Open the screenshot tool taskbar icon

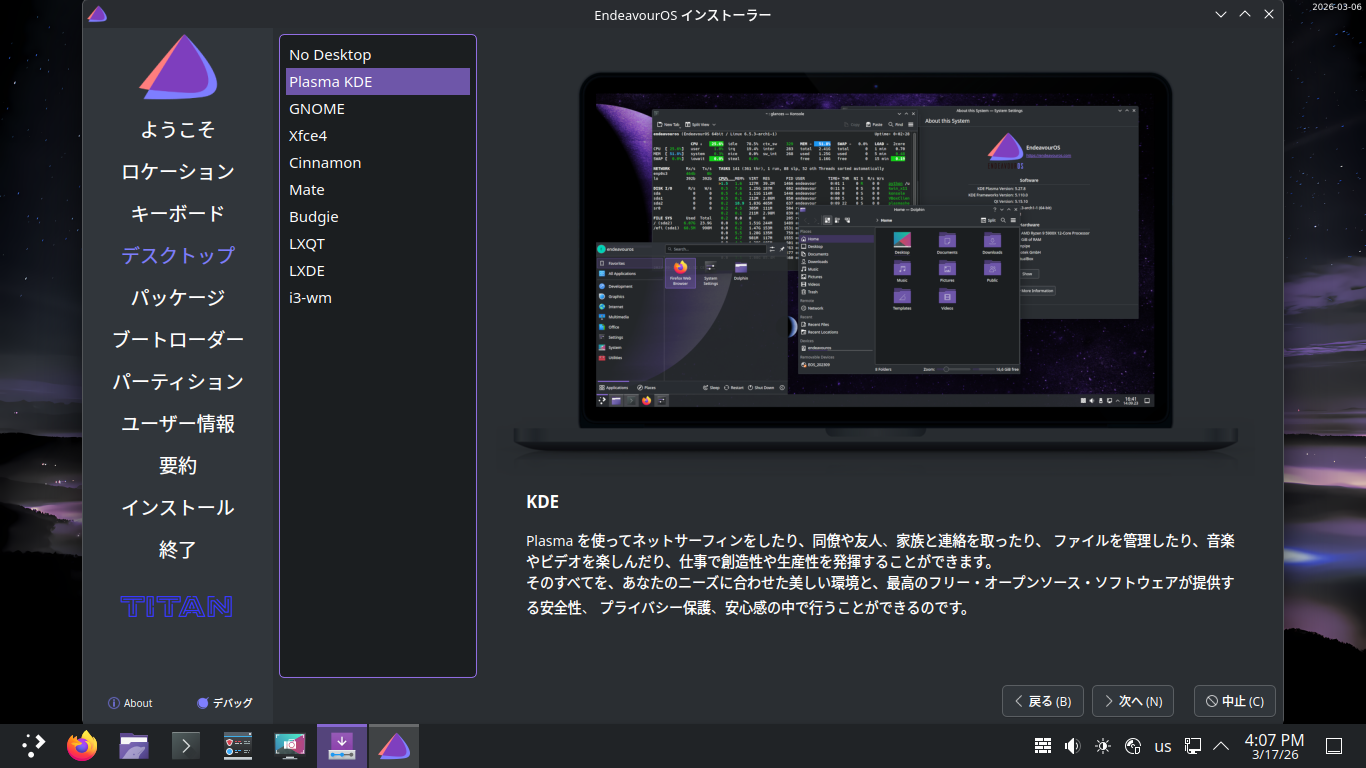290,745
